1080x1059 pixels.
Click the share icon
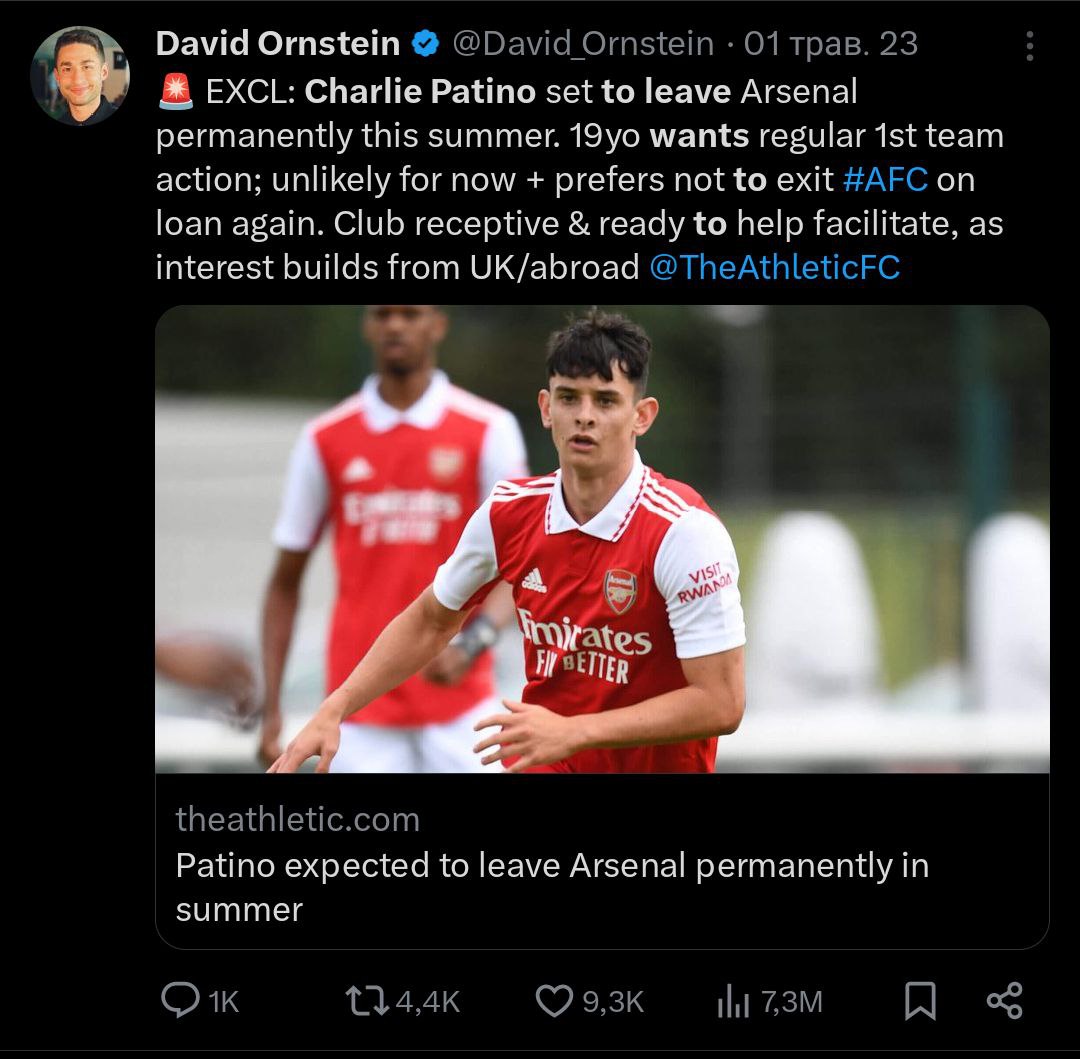(1004, 1000)
